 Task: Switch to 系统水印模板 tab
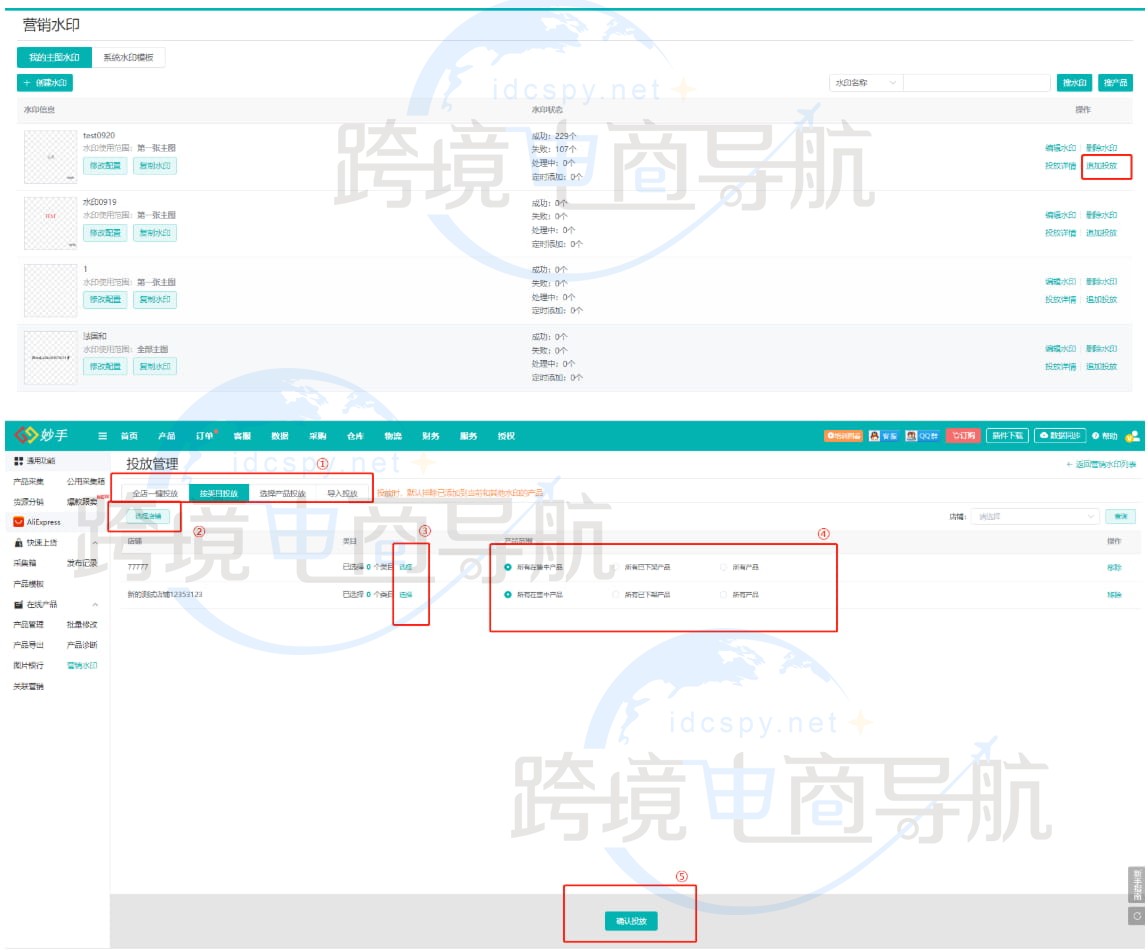pos(129,58)
